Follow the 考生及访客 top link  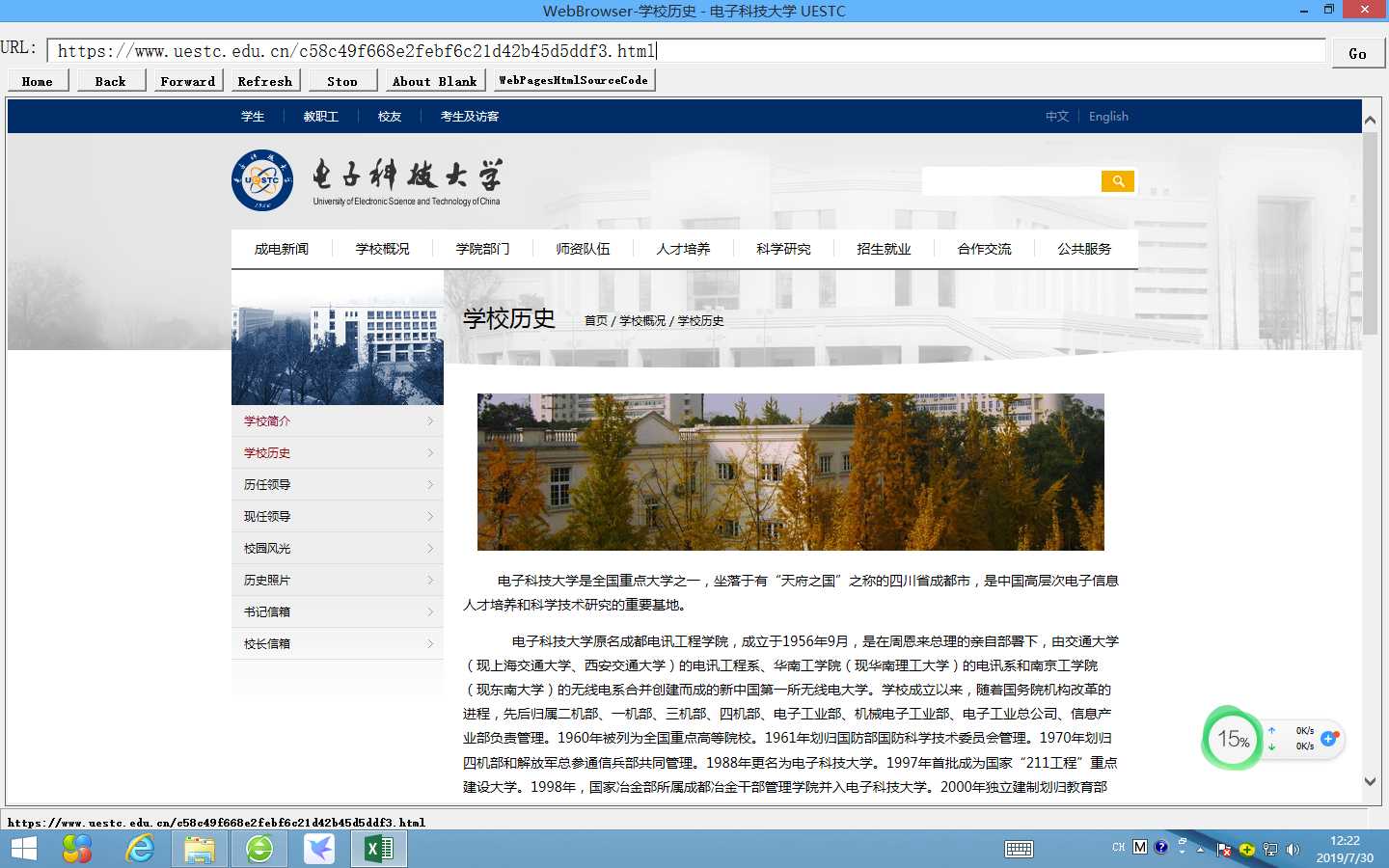[x=470, y=116]
